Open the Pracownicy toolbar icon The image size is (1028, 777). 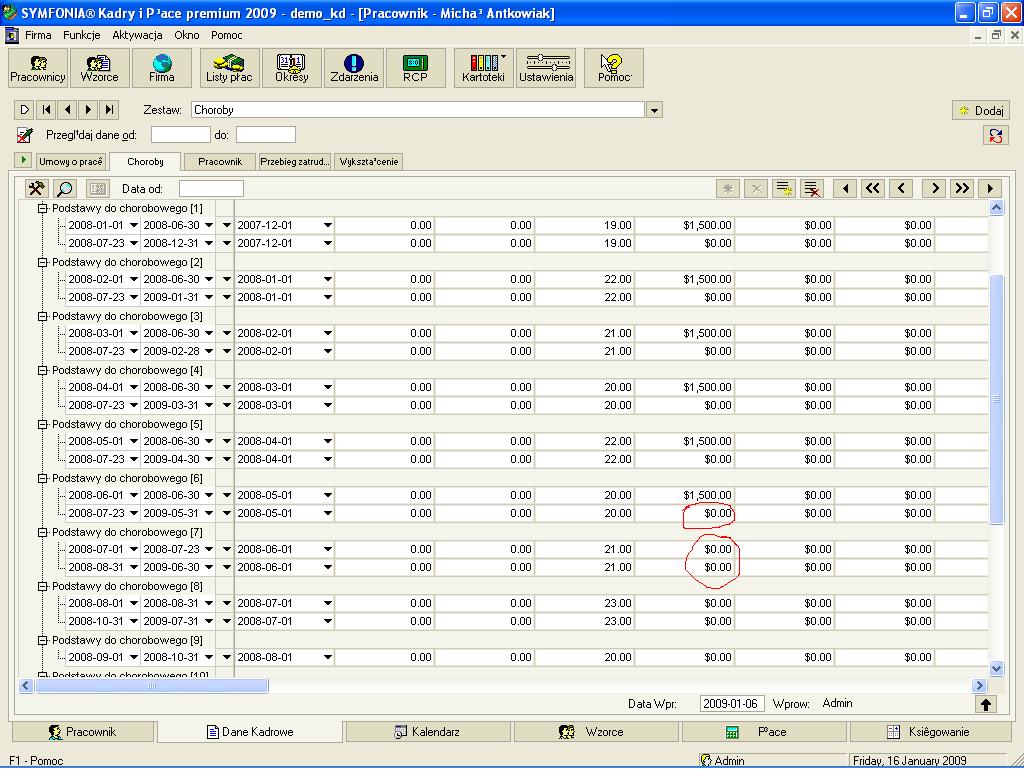point(38,68)
